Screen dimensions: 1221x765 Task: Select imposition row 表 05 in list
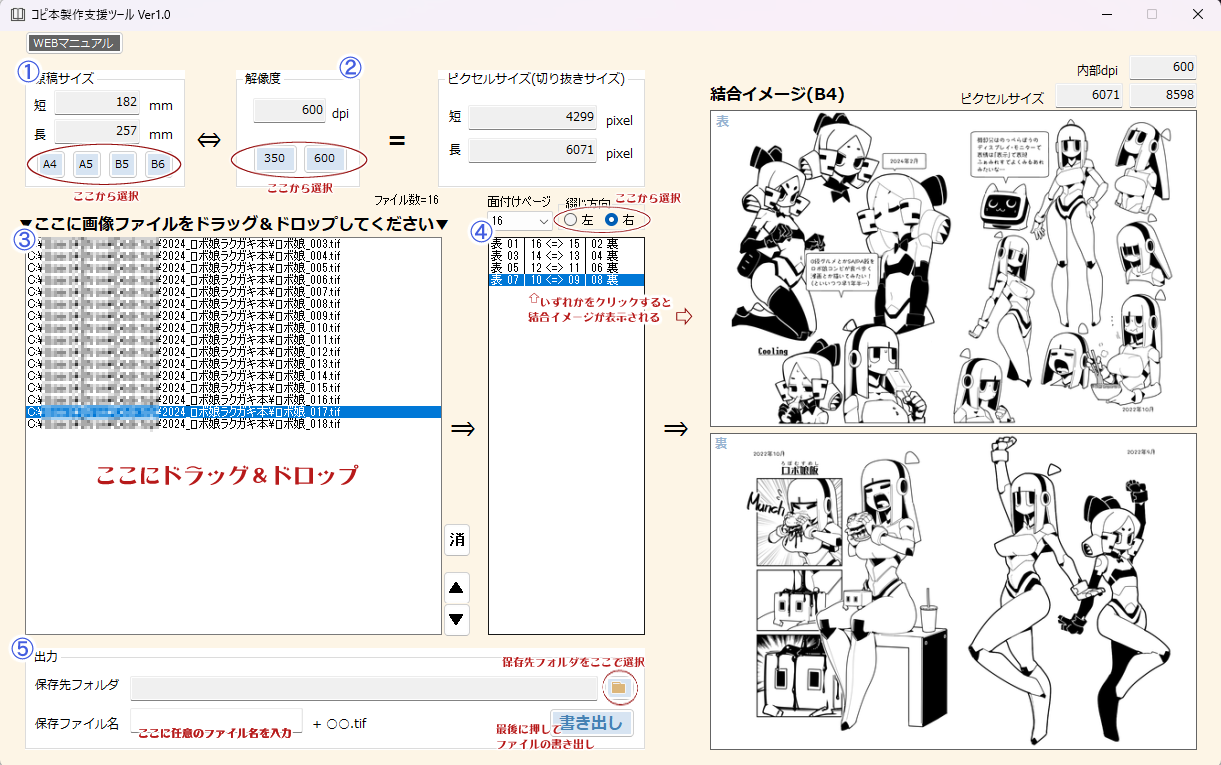tap(565, 268)
